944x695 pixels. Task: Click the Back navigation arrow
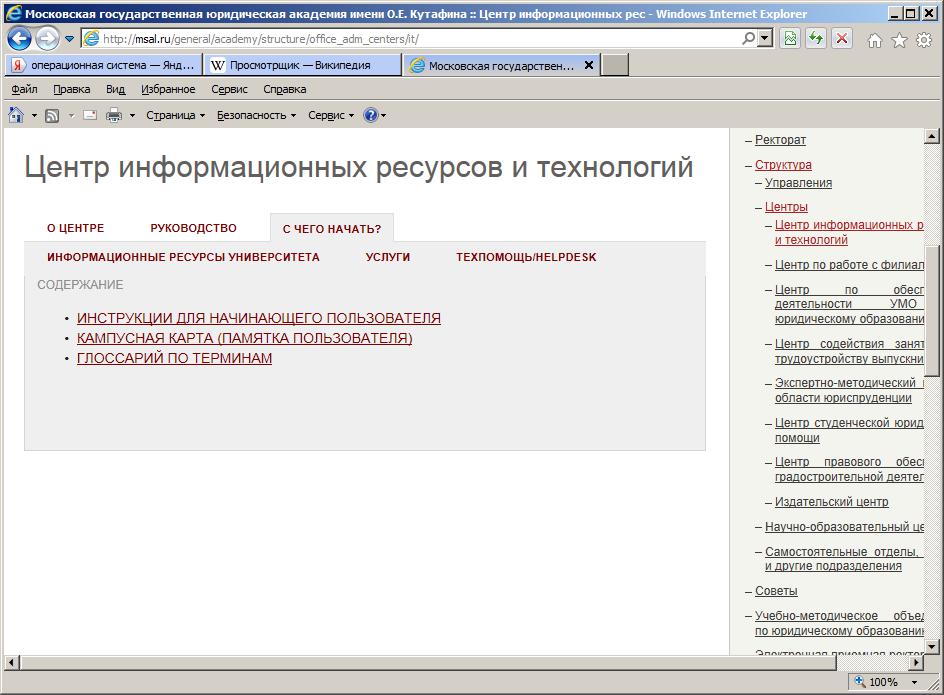[19, 39]
